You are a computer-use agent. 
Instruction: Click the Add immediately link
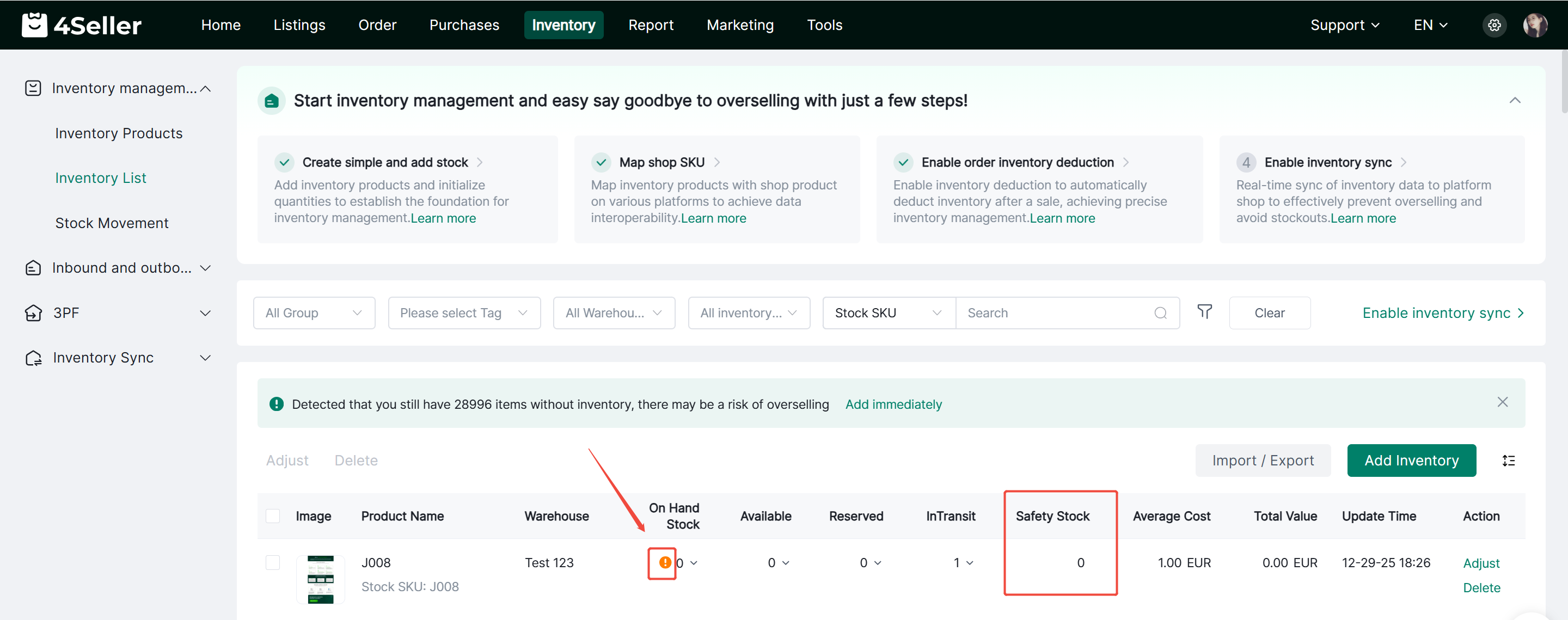893,403
